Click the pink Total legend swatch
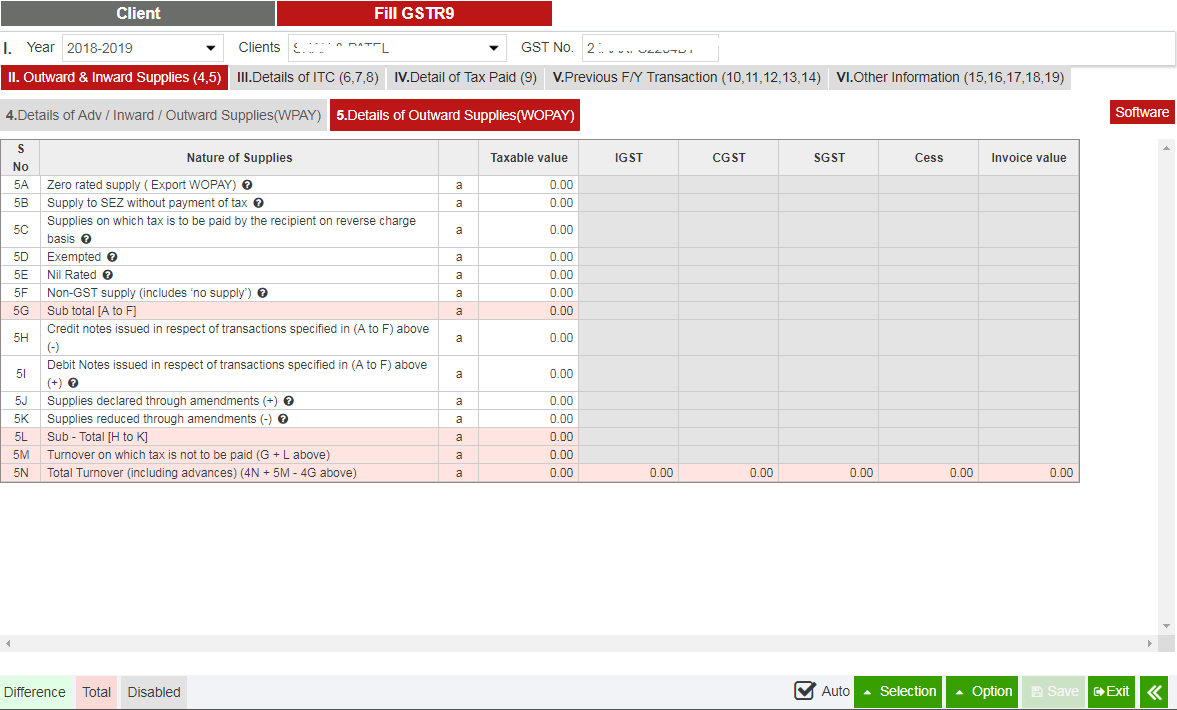Screen dimensions: 1177x710 pyautogui.click(x=97, y=692)
